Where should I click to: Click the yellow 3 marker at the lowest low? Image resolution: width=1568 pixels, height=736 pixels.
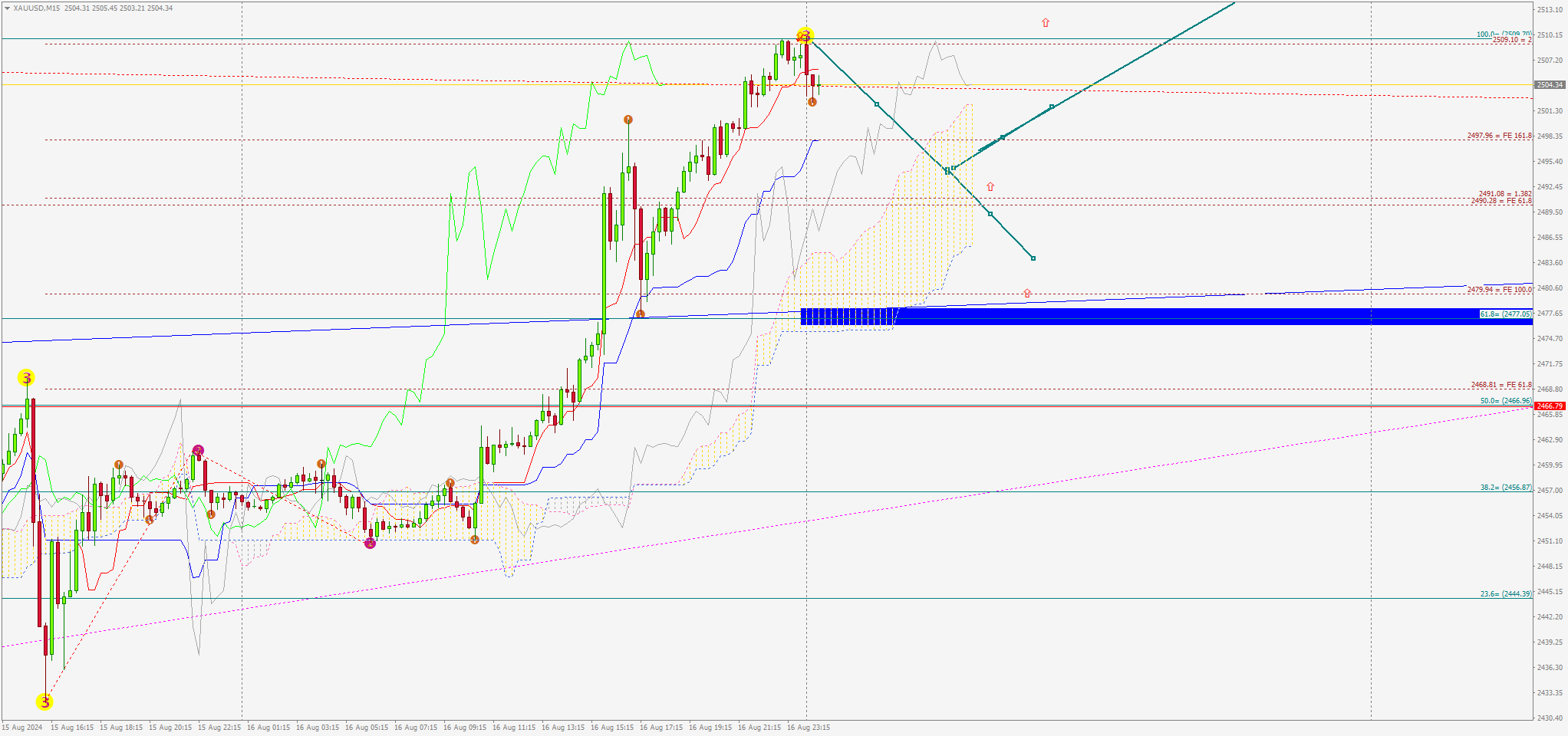[44, 701]
